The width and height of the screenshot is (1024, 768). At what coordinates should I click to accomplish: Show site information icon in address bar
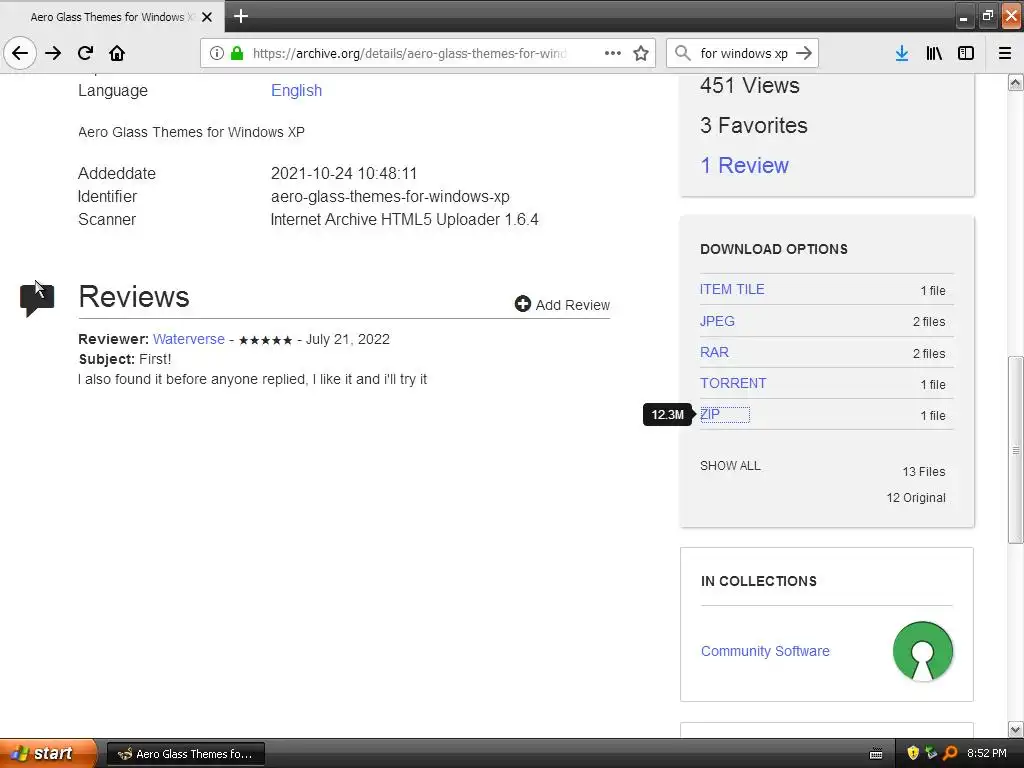click(x=216, y=53)
